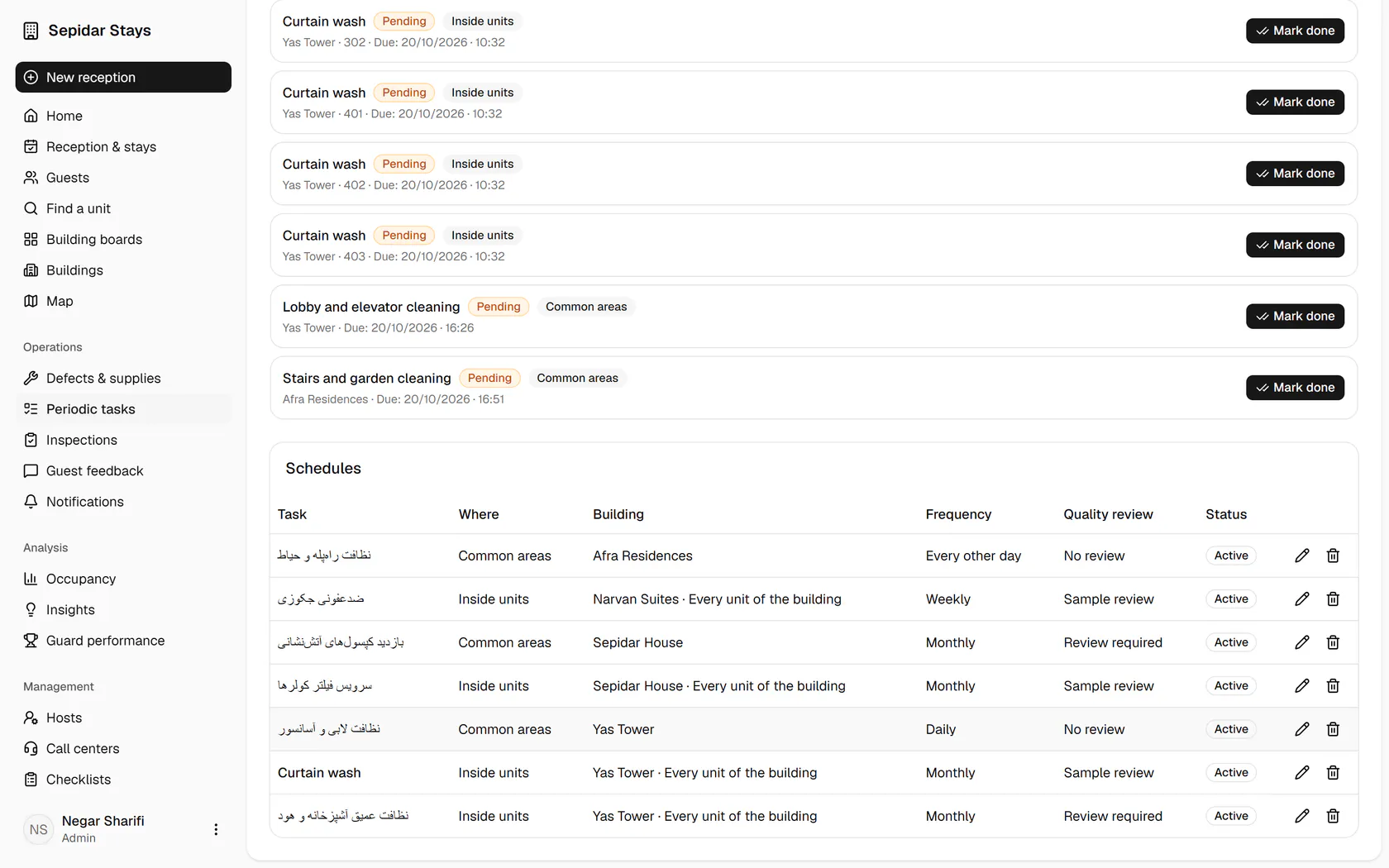Viewport: 1389px width, 868px height.
Task: Edit the Narvan Suites weekly schedule
Action: pyautogui.click(x=1302, y=599)
